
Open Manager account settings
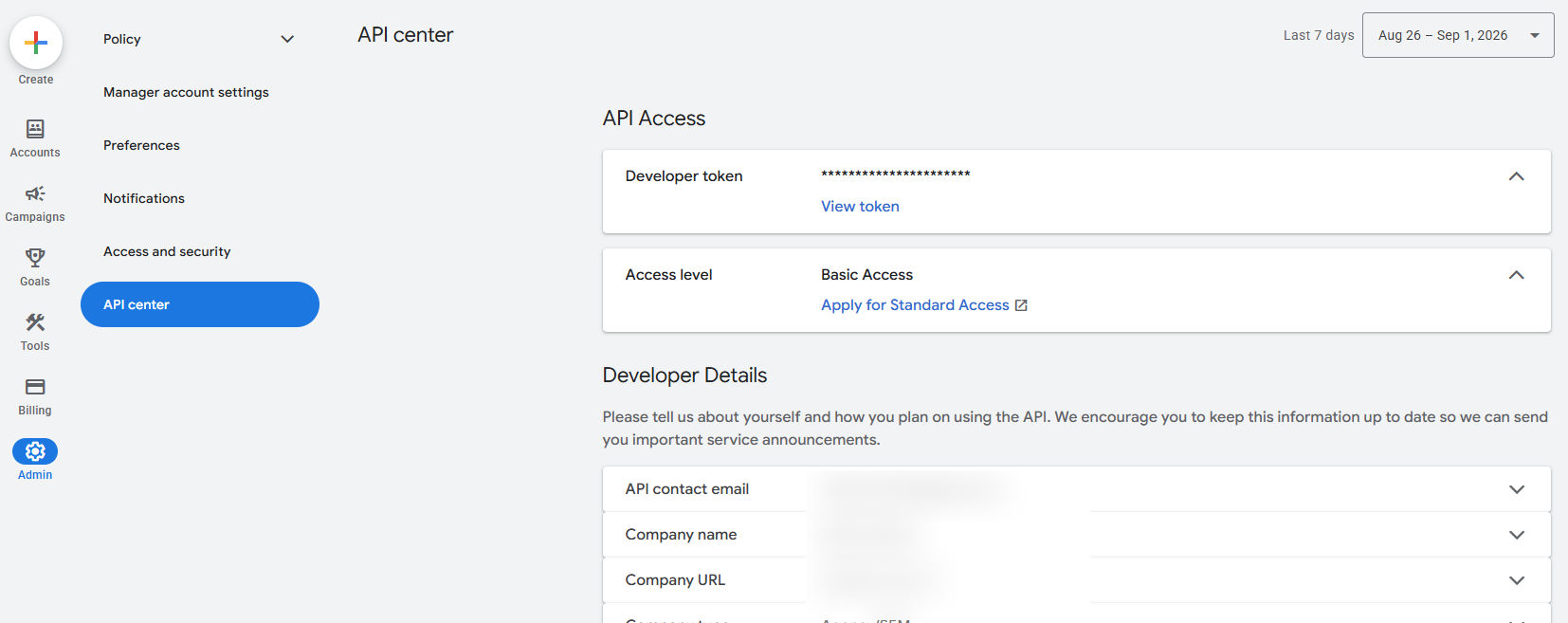pyautogui.click(x=186, y=92)
